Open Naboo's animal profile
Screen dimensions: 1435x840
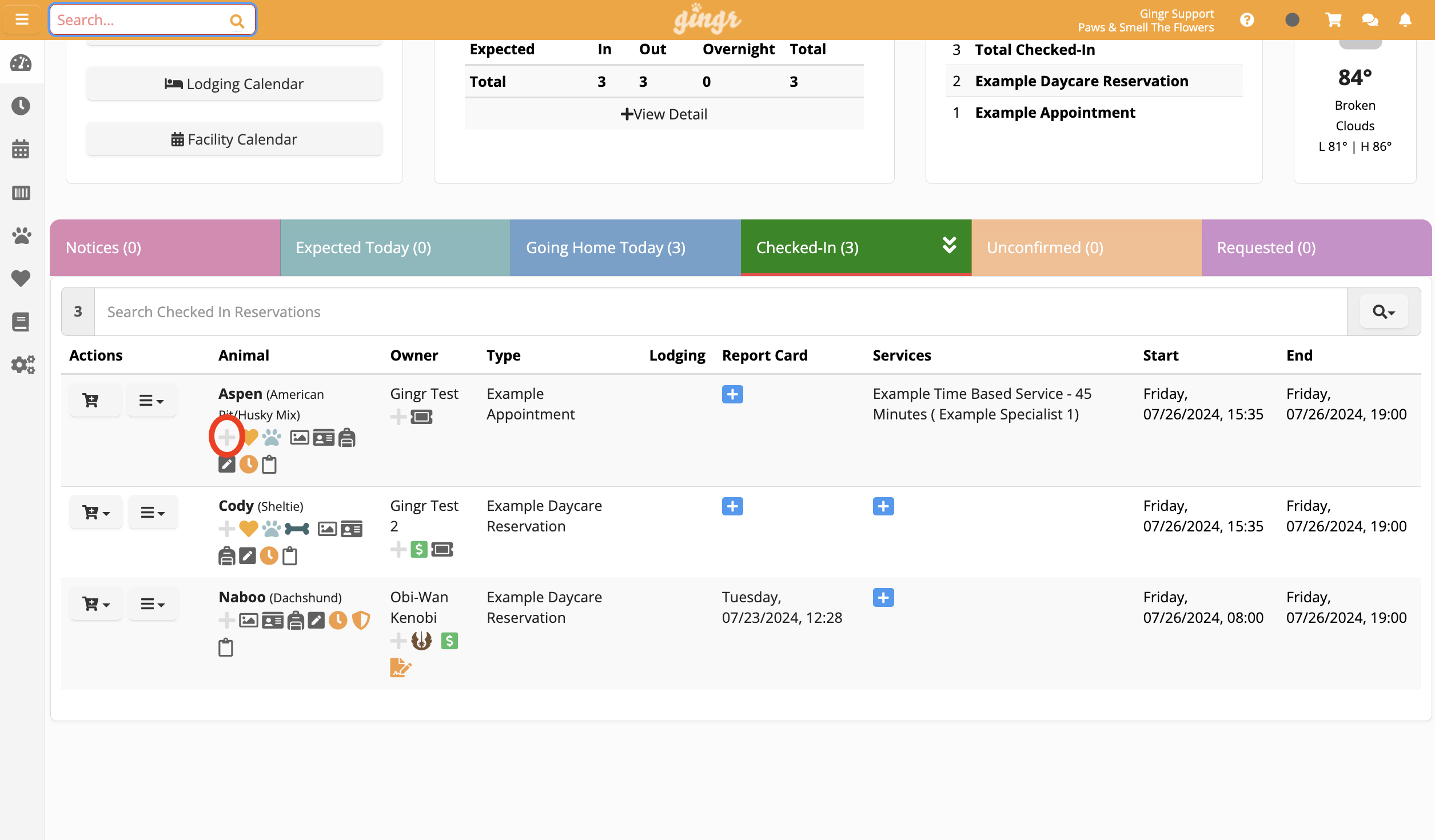tap(242, 597)
